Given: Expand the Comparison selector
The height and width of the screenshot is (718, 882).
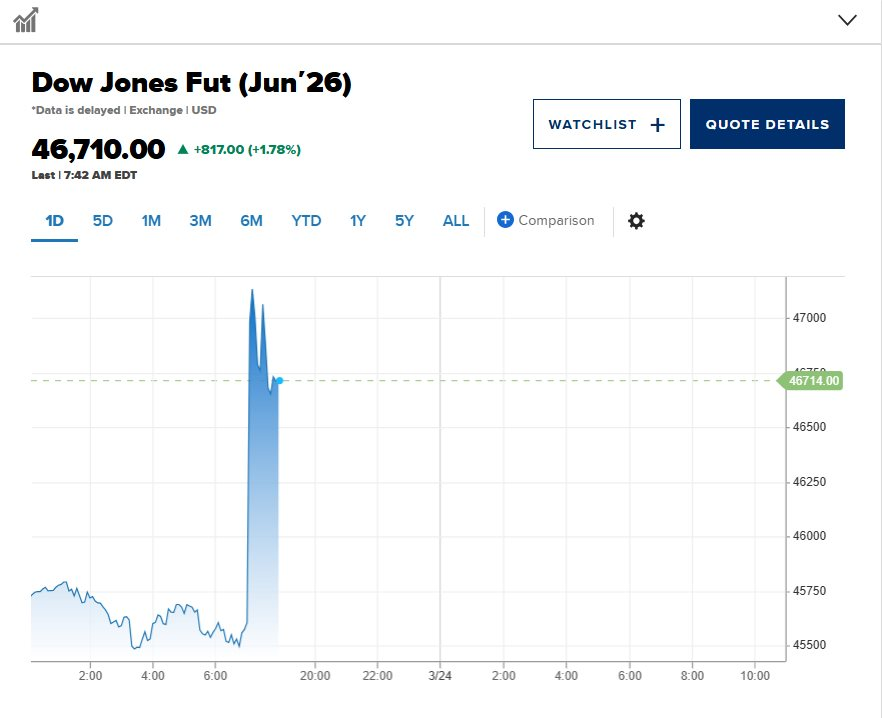Looking at the screenshot, I should click(547, 220).
